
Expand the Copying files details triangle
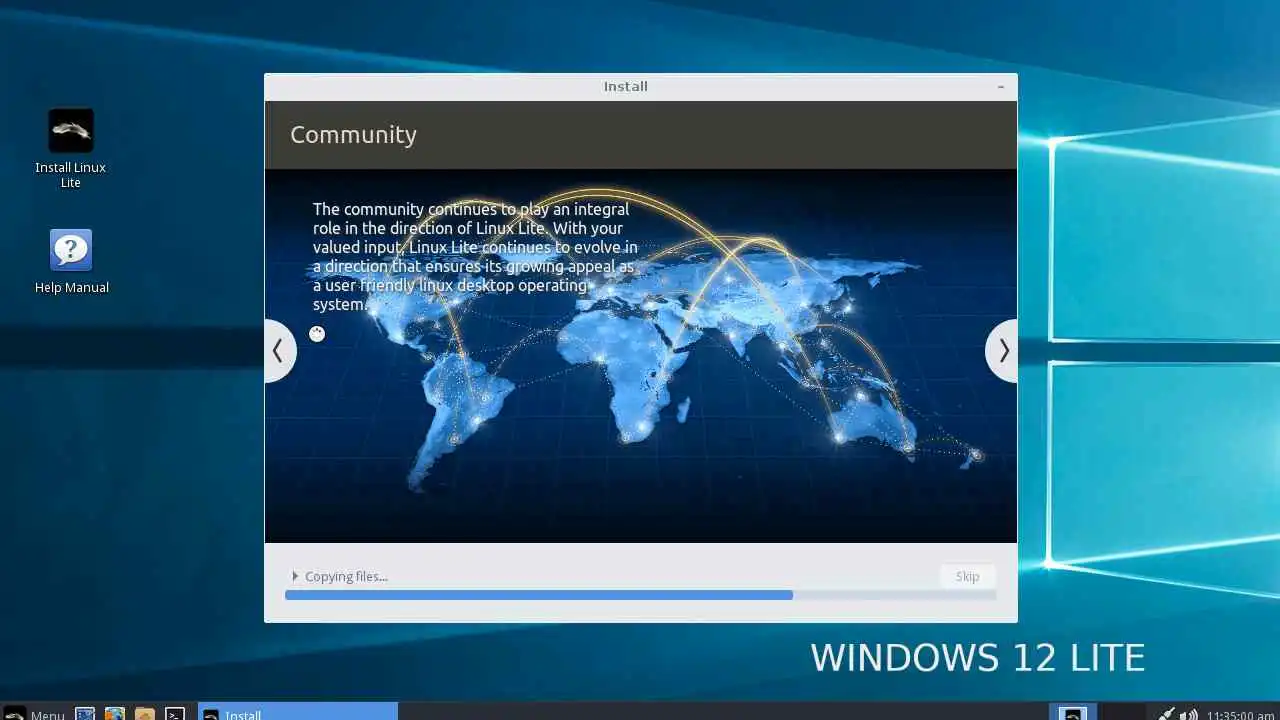pyautogui.click(x=295, y=576)
